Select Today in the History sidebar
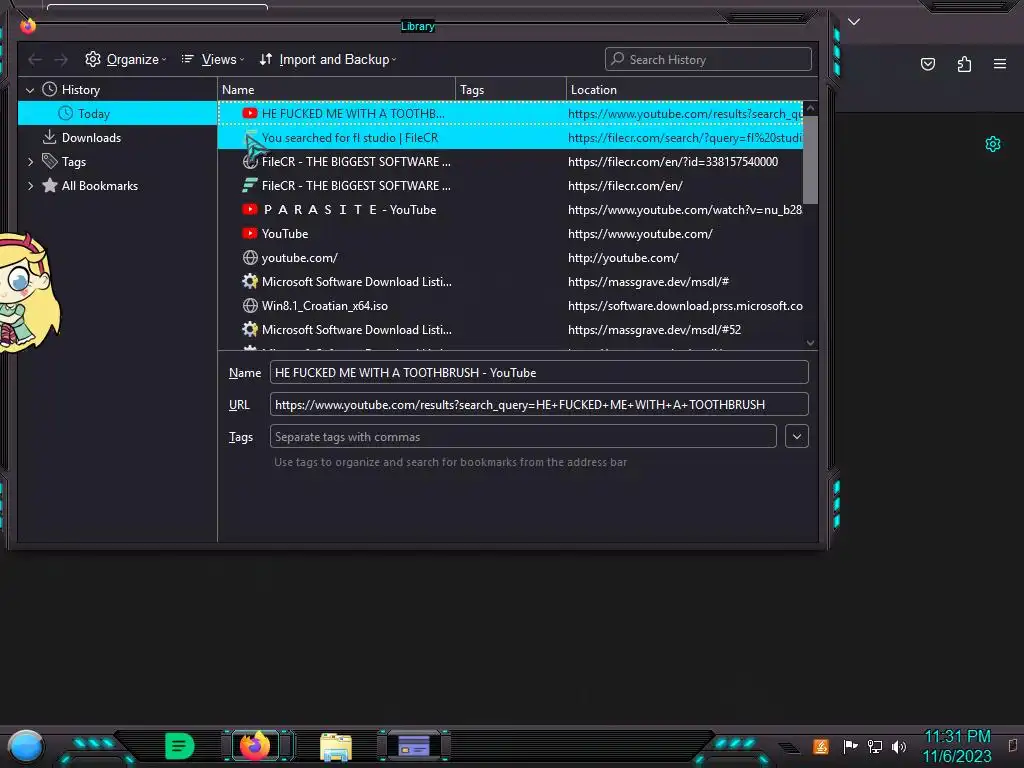 118,114
